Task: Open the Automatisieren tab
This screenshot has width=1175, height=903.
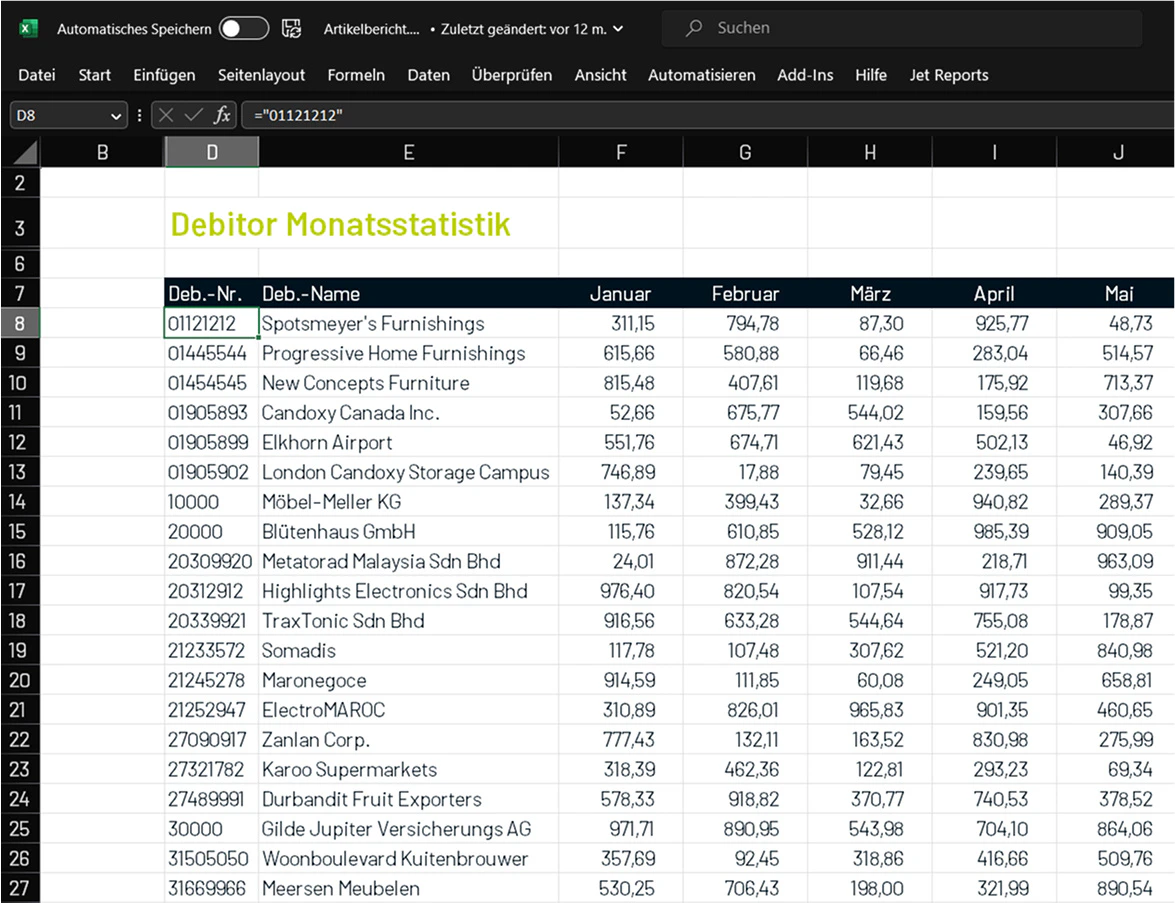Action: click(x=701, y=75)
